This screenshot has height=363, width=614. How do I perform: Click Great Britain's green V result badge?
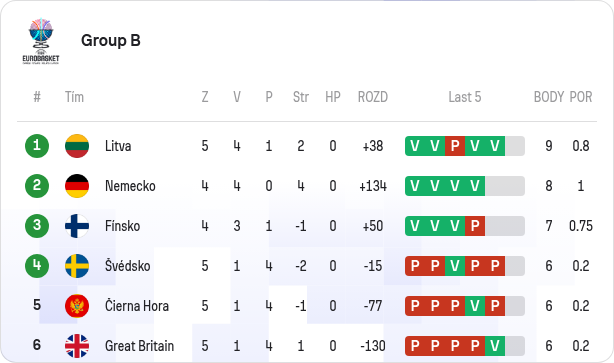pos(495,346)
